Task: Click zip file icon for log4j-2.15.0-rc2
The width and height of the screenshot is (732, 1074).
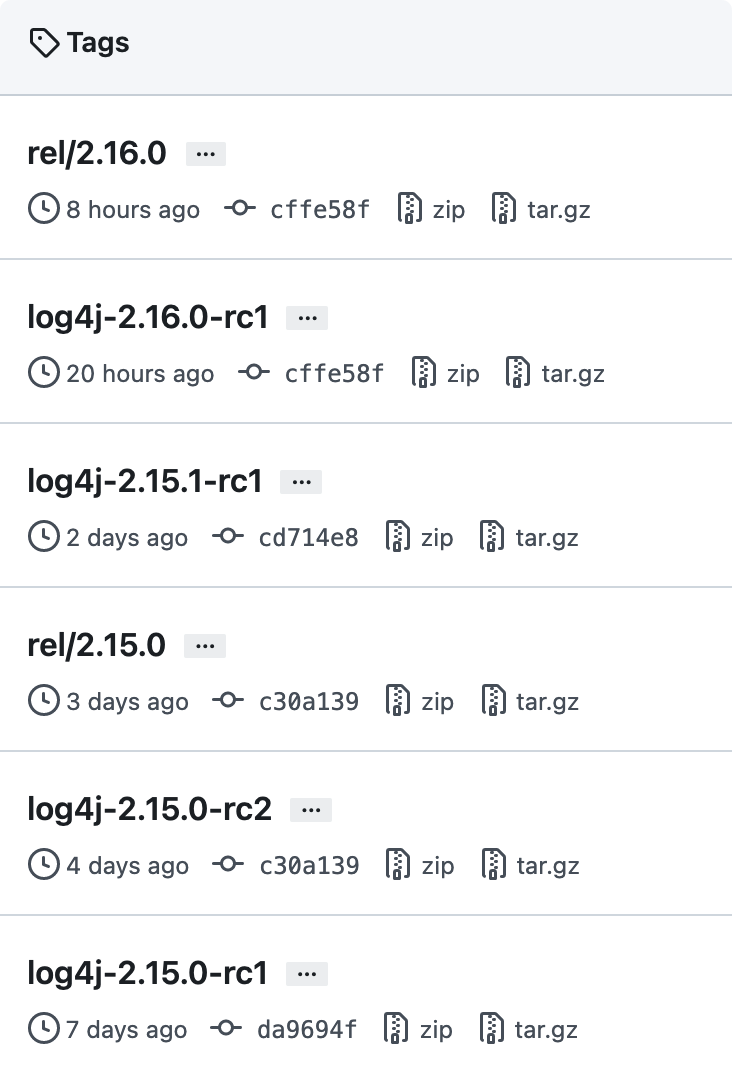Action: [x=398, y=866]
